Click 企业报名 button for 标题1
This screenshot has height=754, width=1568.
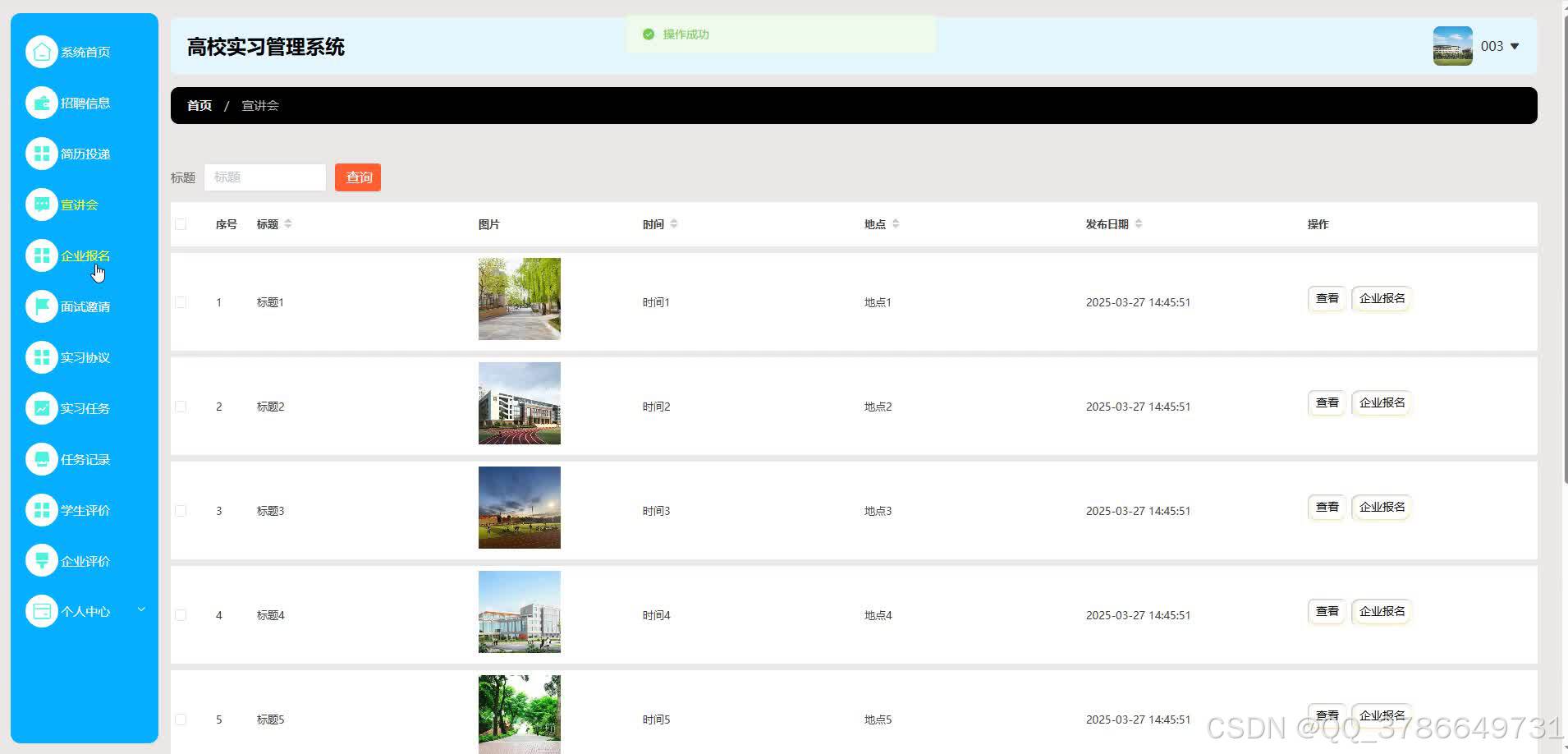[1382, 299]
